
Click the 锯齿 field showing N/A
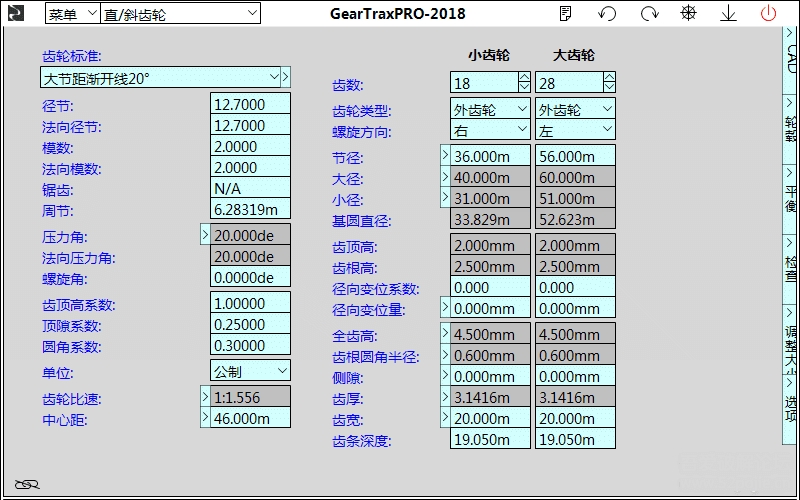tap(250, 187)
